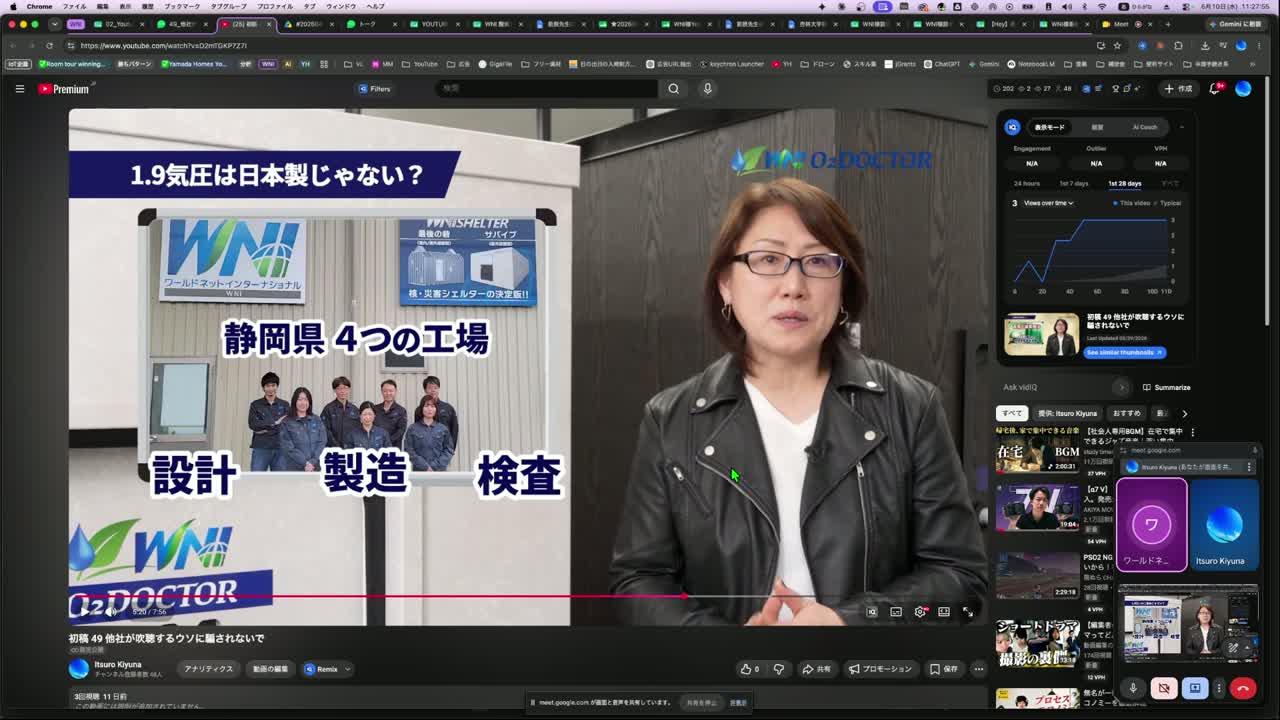
Task: Show more filter chips with right chevron
Action: (1184, 413)
